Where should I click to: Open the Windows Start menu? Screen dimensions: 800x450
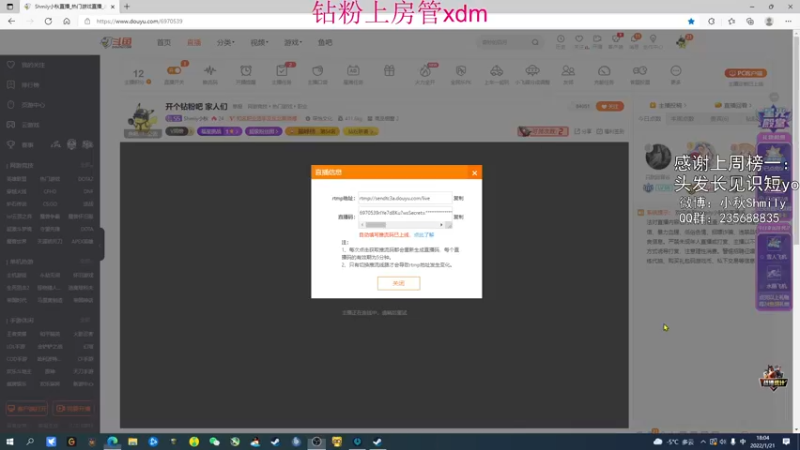[x=10, y=441]
